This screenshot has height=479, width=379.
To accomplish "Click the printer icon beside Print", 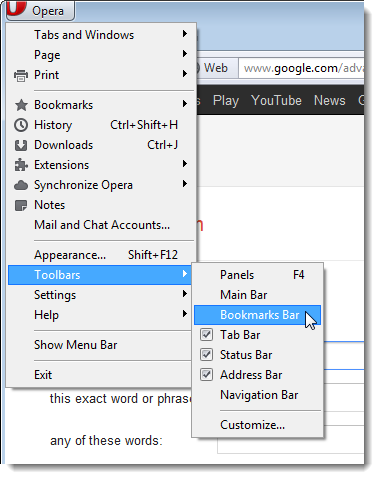I will [x=21, y=75].
